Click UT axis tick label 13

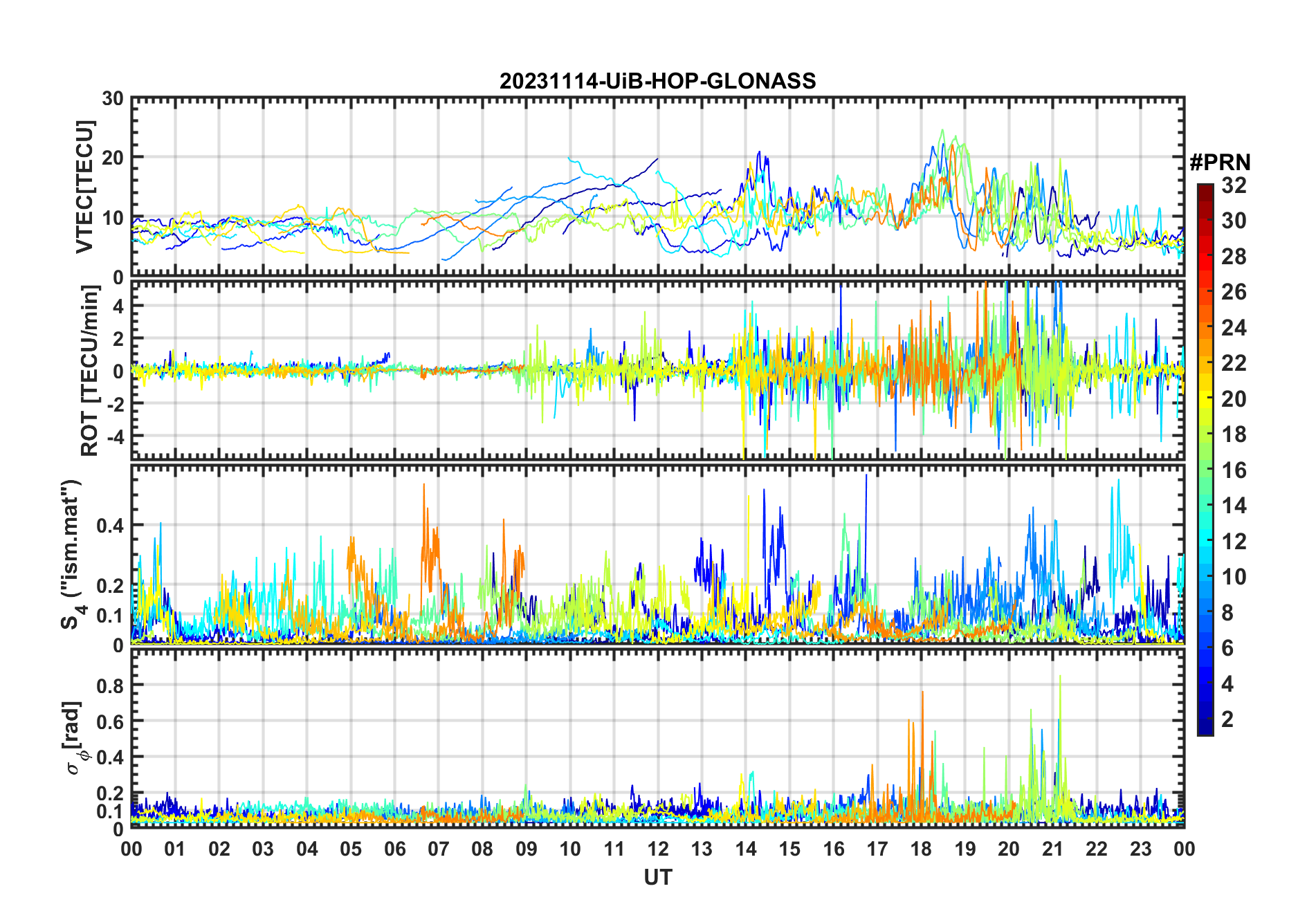pos(702,849)
